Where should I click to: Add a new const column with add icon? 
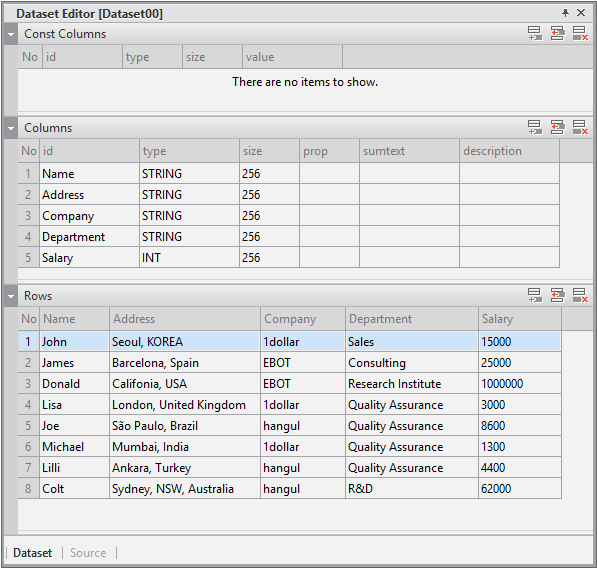pyautogui.click(x=535, y=34)
